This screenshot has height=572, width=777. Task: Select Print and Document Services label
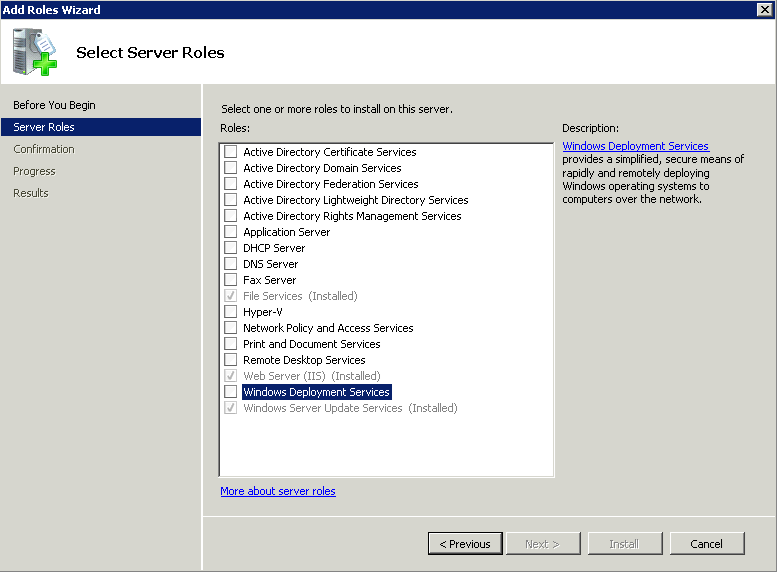pos(312,344)
